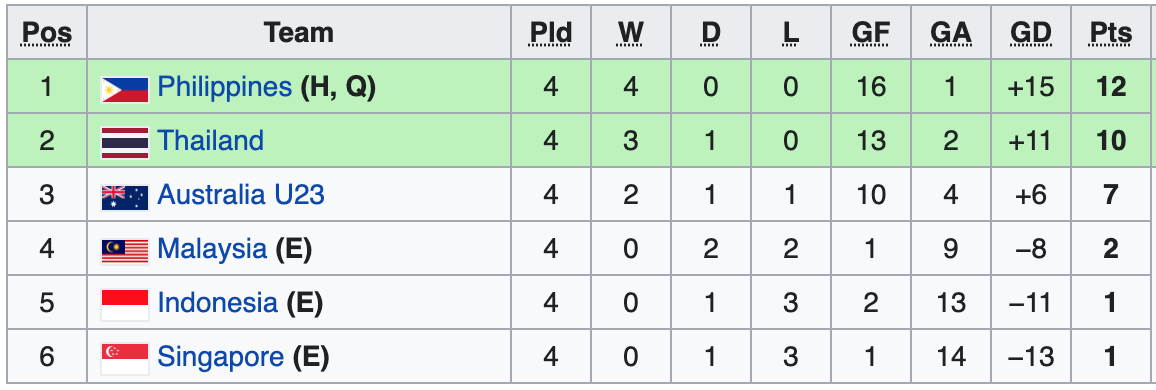This screenshot has height=390, width=1156.
Task: Click the Thailand flag icon
Action: pos(125,143)
